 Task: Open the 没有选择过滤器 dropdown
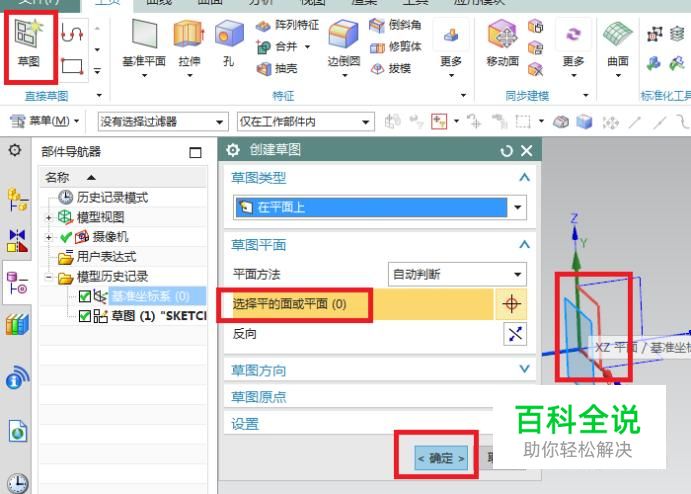click(163, 122)
